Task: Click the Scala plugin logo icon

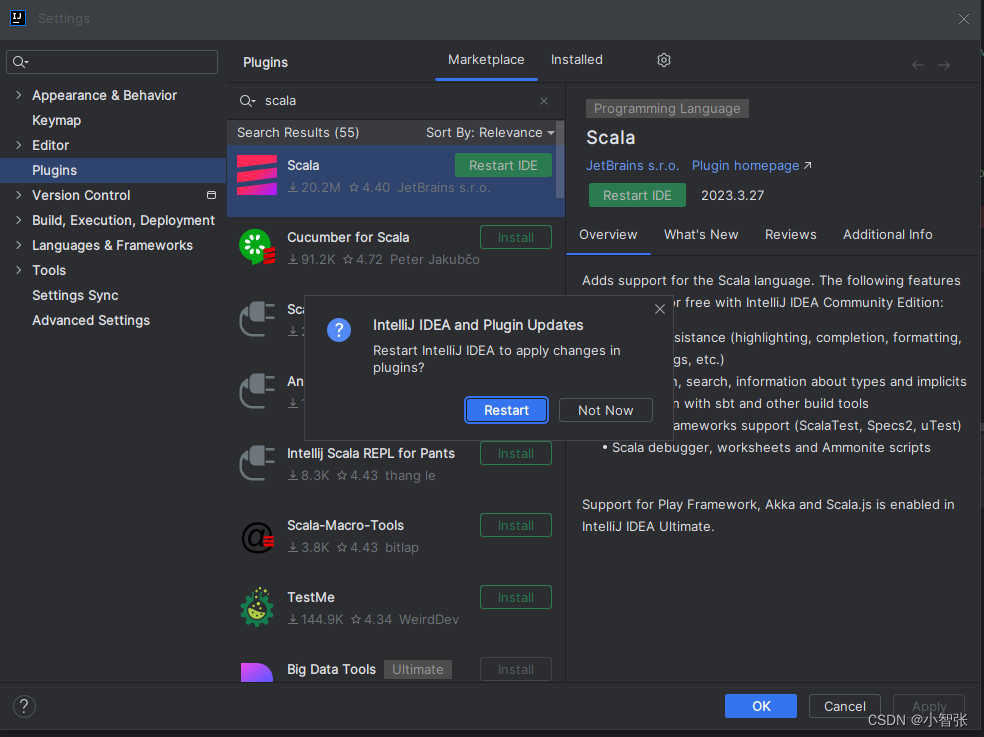Action: [257, 175]
